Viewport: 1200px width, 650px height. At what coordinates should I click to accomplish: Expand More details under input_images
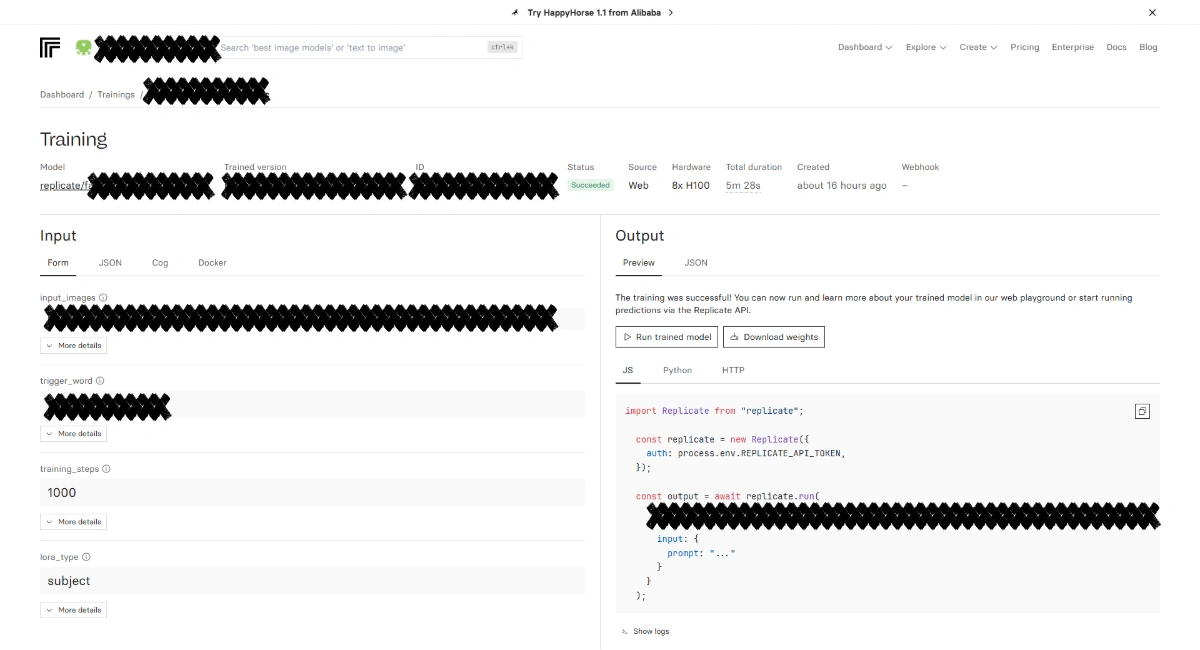[x=73, y=345]
